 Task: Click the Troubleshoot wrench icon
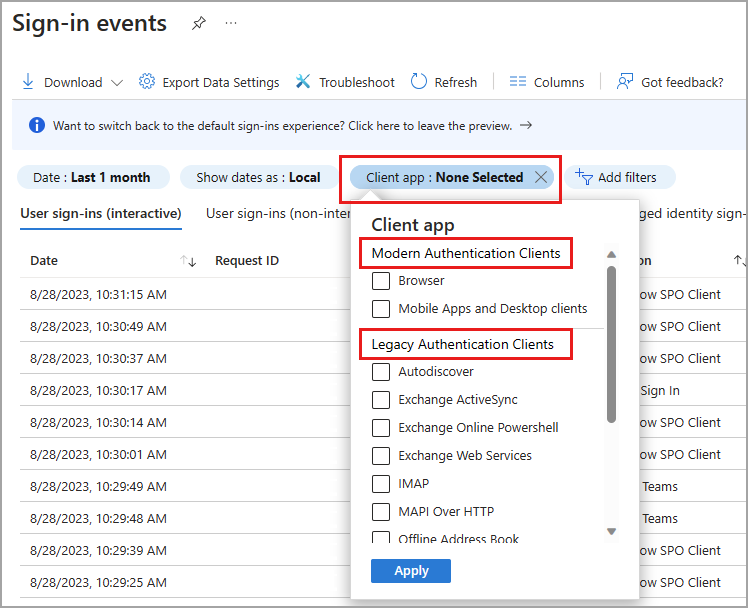click(x=303, y=82)
